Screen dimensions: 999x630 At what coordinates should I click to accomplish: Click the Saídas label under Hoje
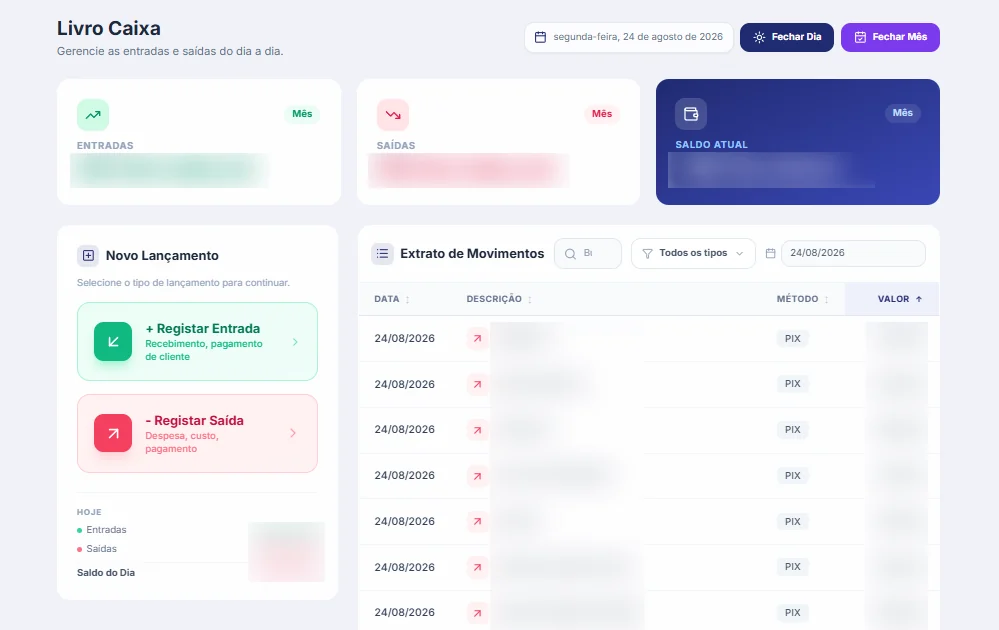[101, 548]
